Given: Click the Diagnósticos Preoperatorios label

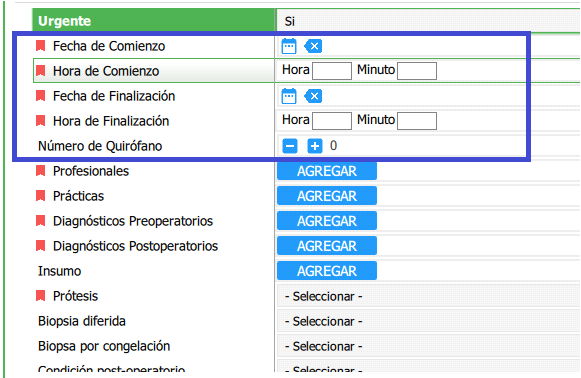Looking at the screenshot, I should pos(133,221).
